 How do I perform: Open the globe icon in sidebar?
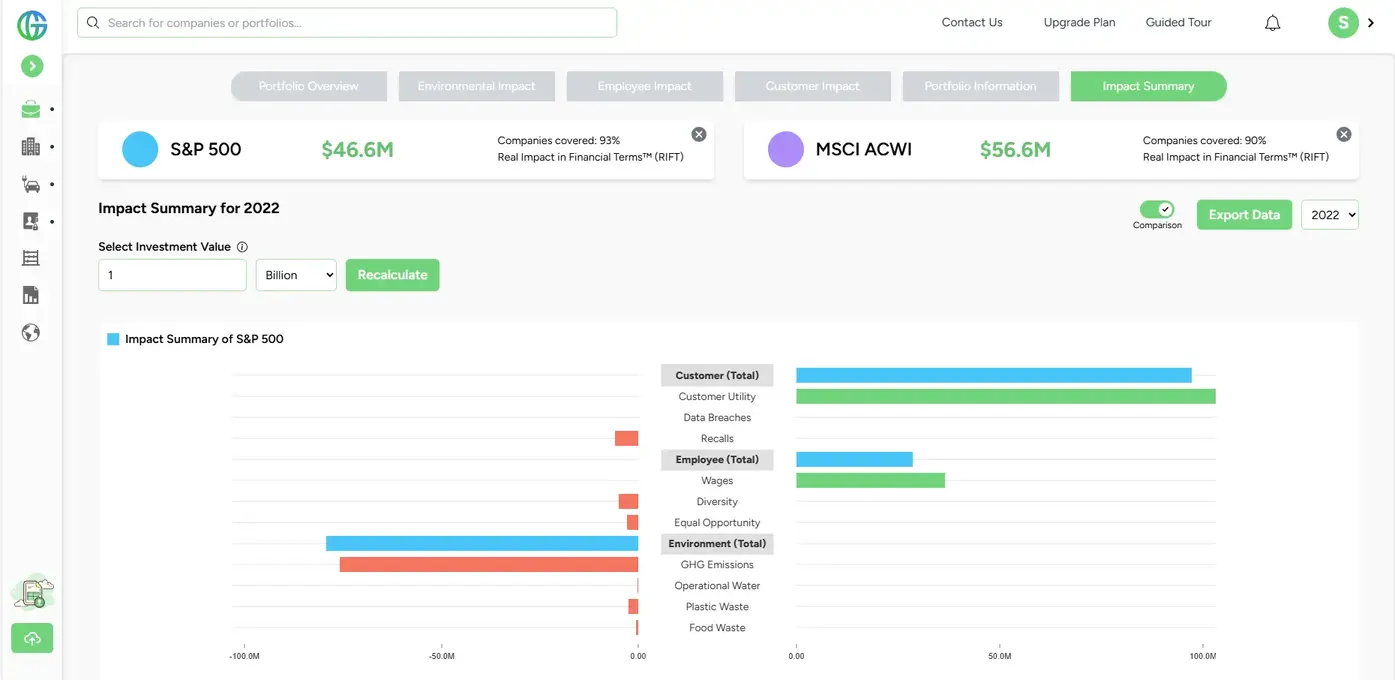(x=31, y=332)
